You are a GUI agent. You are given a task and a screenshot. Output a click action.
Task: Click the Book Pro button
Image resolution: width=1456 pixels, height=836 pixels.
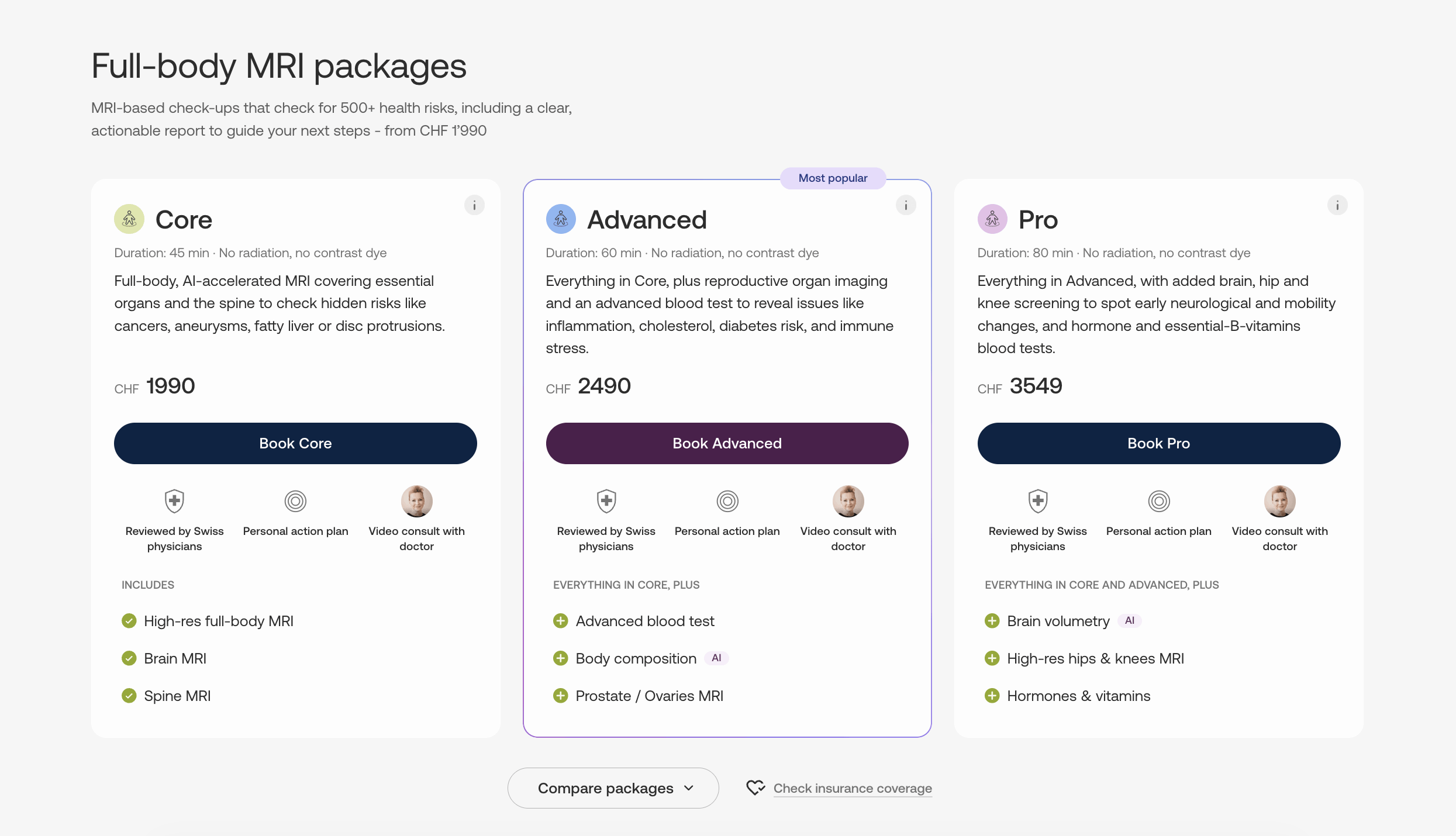click(1158, 443)
